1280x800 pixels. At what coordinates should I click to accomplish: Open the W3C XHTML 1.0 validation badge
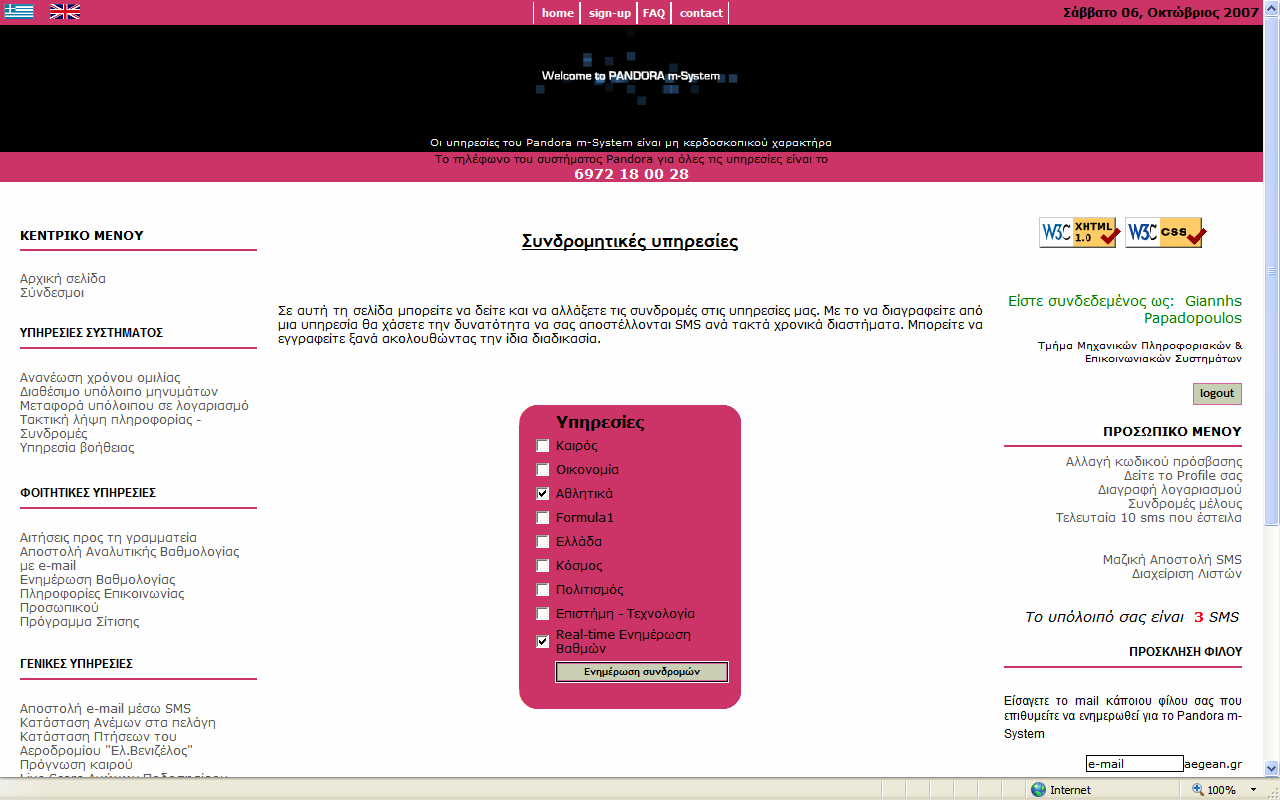coord(1079,232)
